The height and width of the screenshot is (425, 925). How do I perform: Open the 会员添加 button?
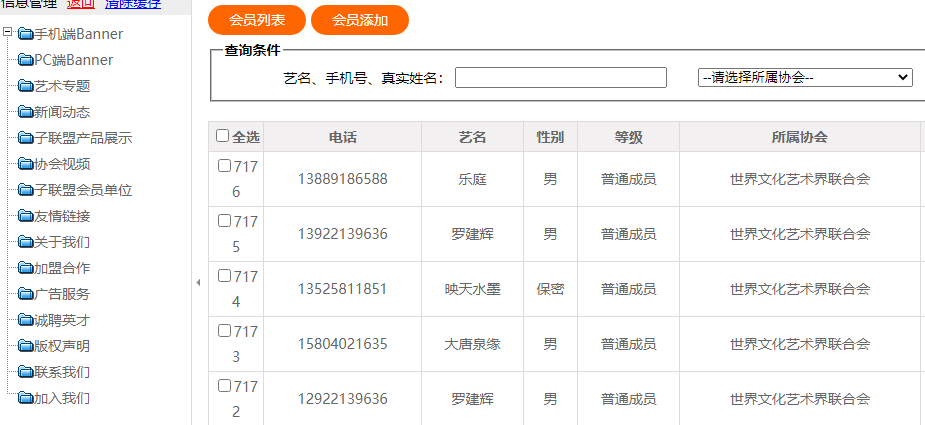tap(360, 20)
